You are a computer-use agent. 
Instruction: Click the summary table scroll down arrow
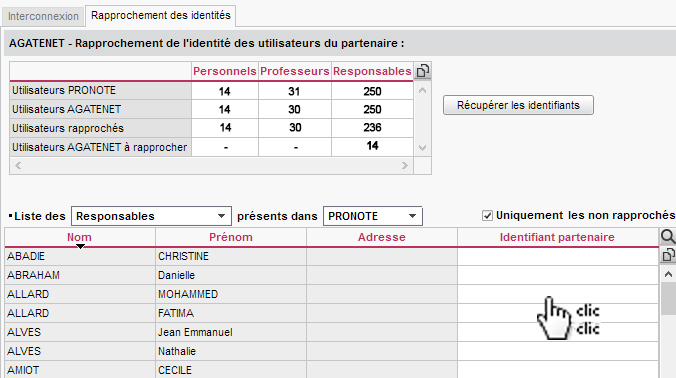coord(422,148)
